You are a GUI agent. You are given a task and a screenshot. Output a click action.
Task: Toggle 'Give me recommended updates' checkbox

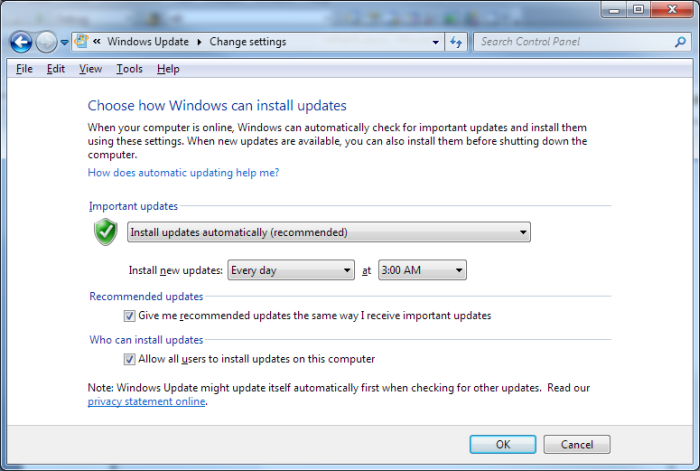129,316
